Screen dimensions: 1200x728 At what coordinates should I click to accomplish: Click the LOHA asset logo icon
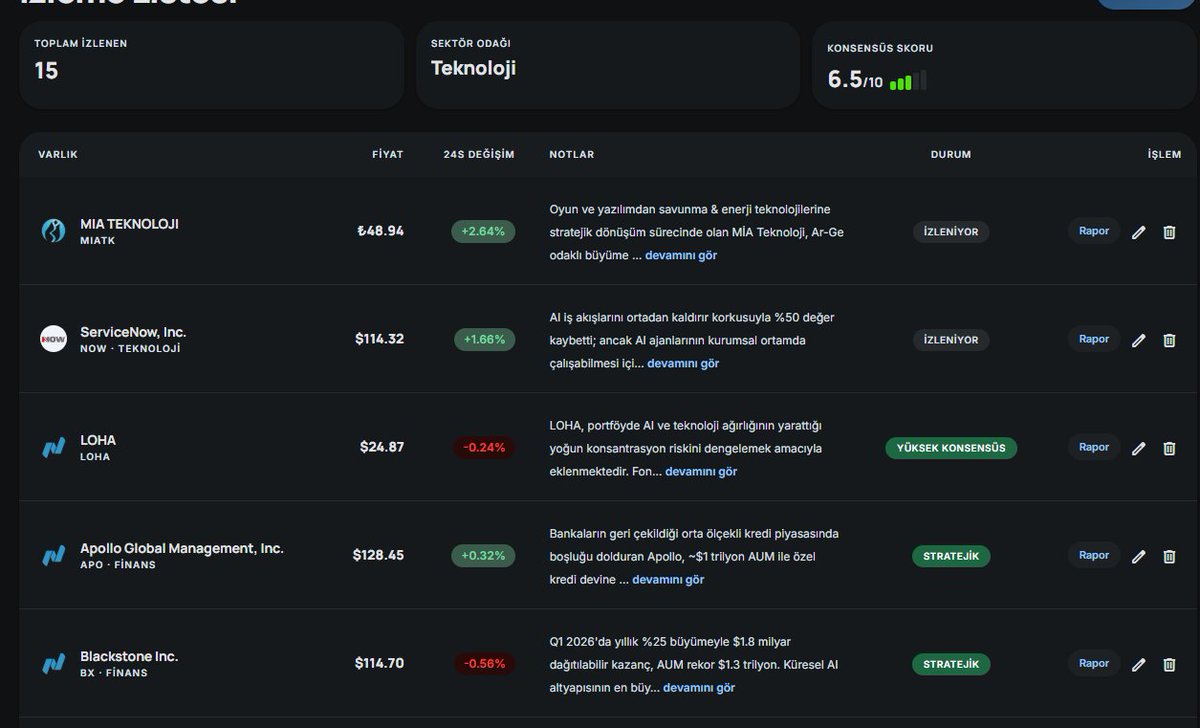click(x=53, y=447)
